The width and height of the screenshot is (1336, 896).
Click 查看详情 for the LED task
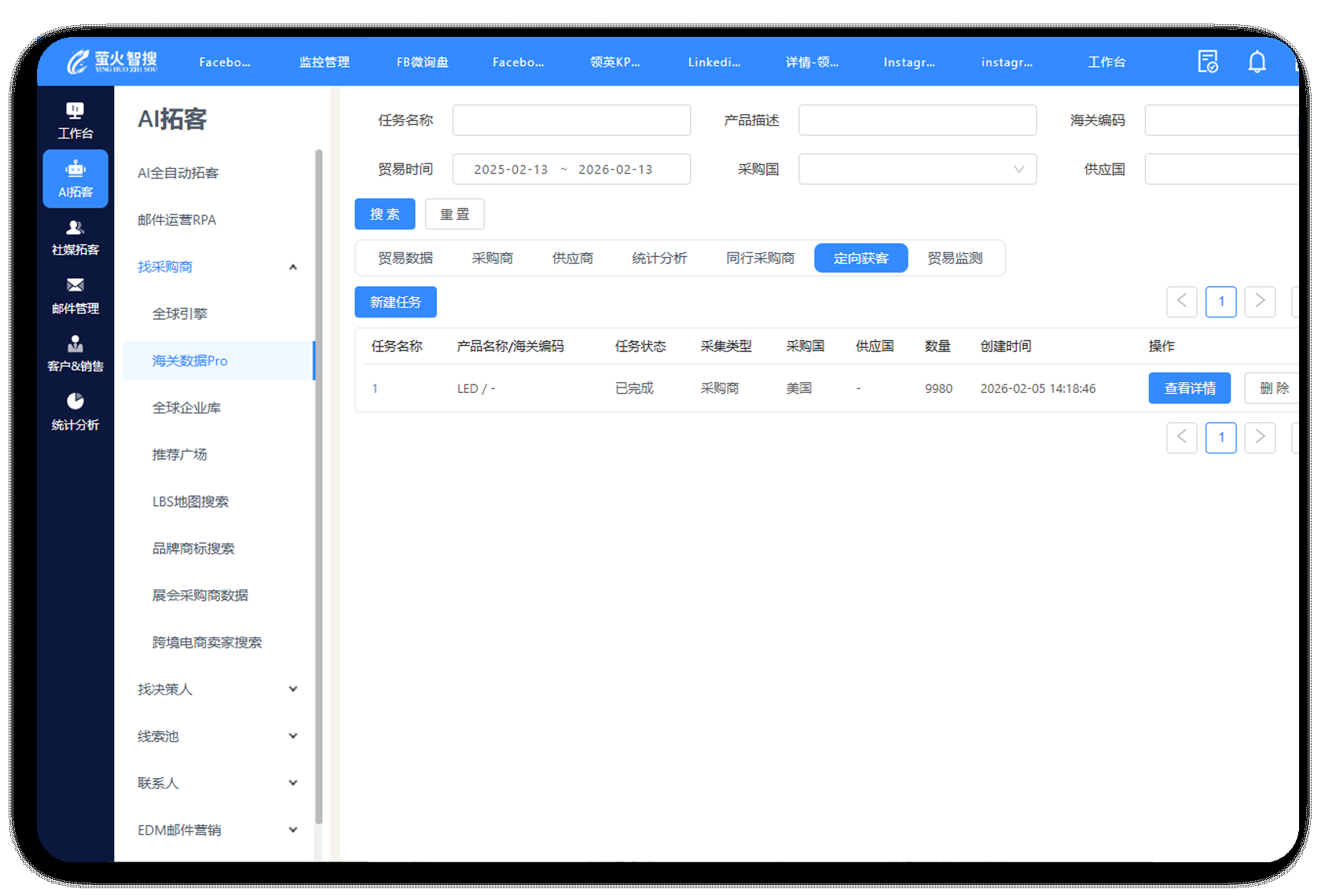click(1189, 388)
